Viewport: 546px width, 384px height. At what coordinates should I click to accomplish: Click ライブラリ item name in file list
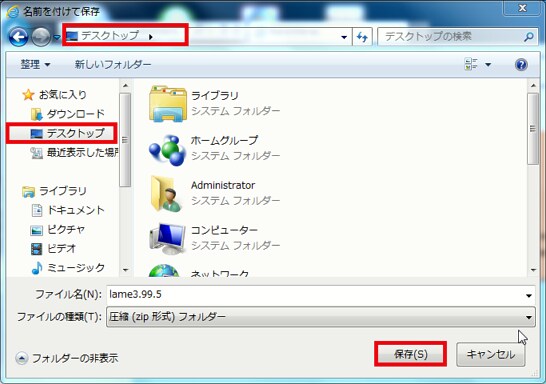[214, 95]
